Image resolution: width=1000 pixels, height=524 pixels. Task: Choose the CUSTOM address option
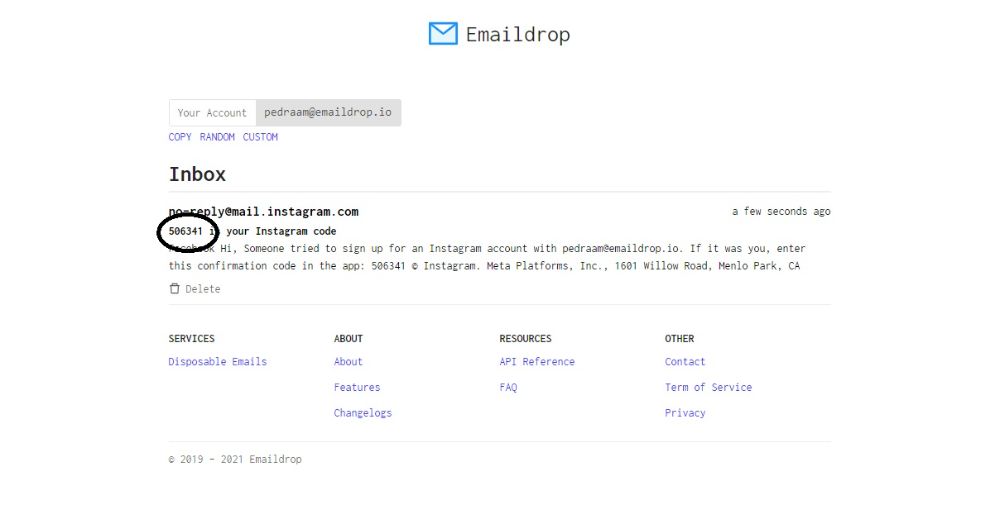click(260, 137)
